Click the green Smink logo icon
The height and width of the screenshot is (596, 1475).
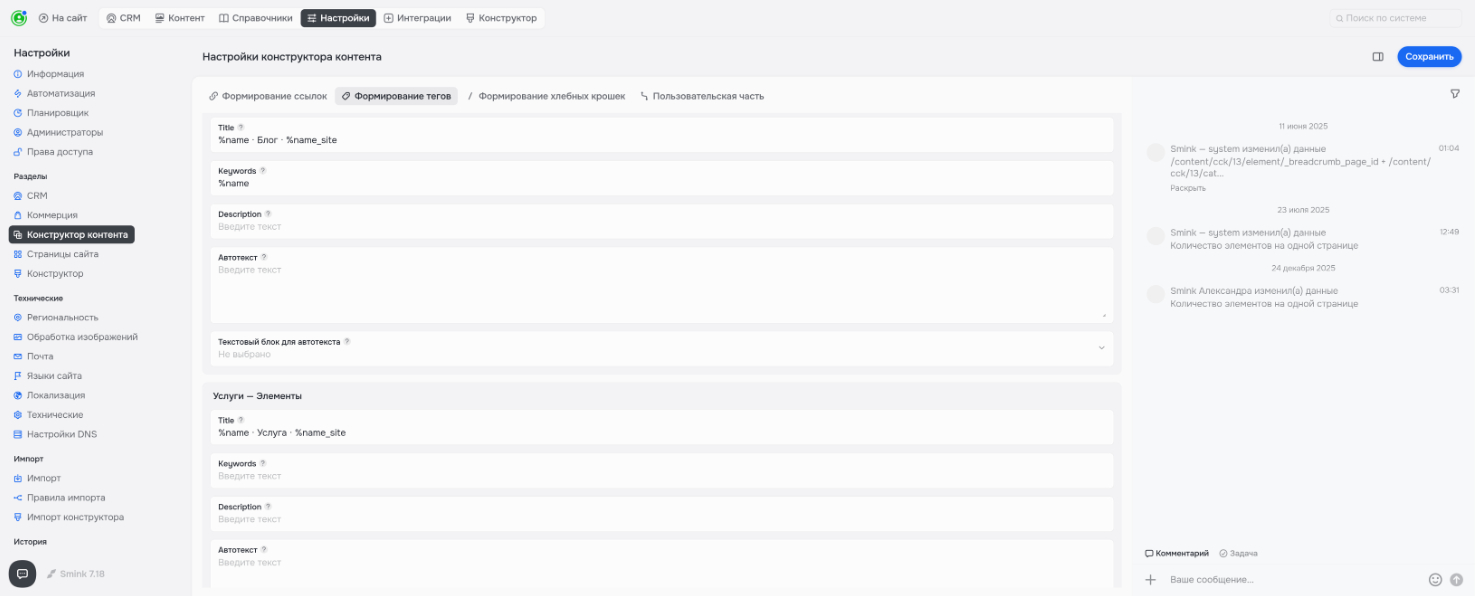pos(18,18)
